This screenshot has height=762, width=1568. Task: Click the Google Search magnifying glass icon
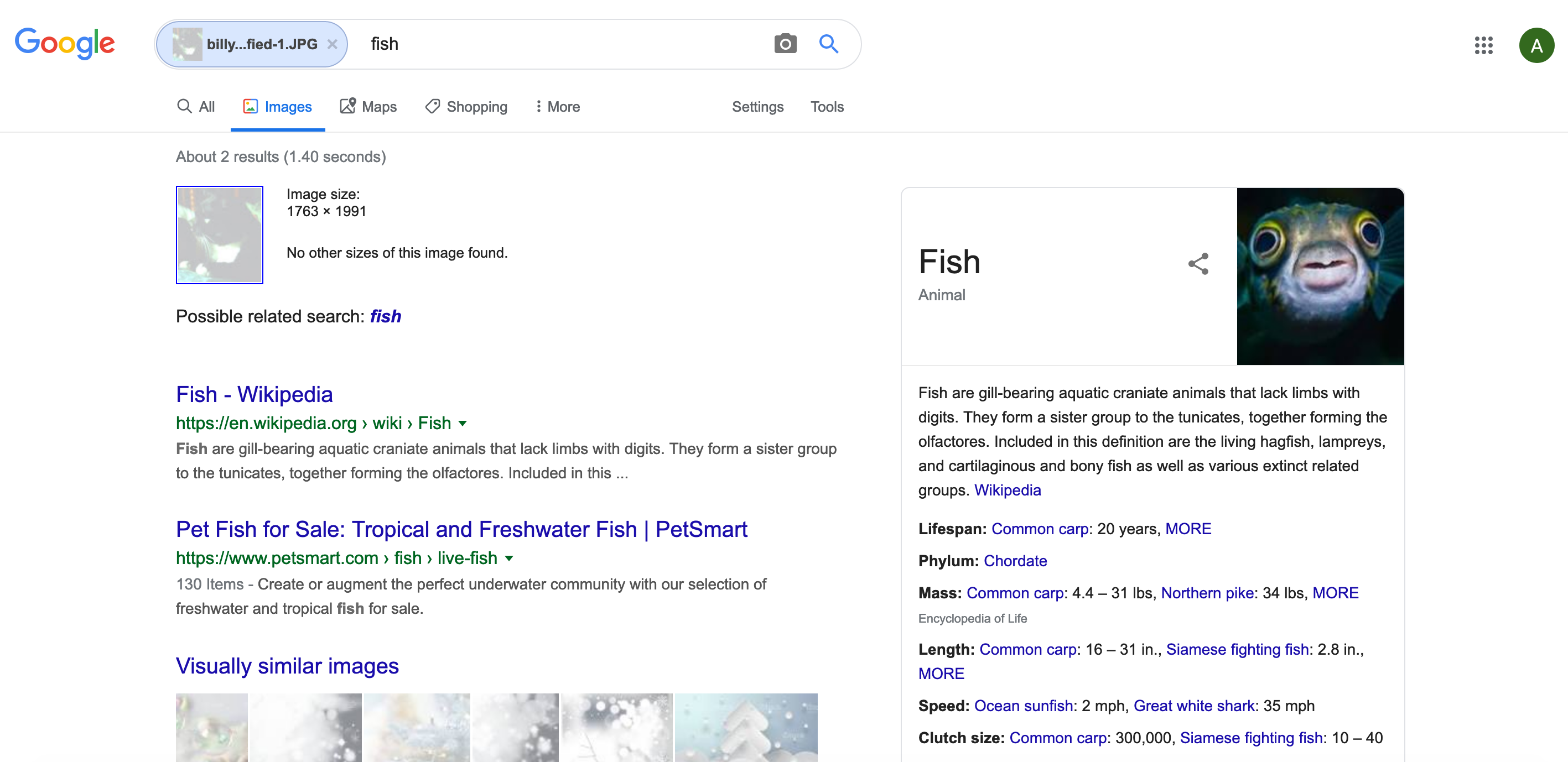829,43
